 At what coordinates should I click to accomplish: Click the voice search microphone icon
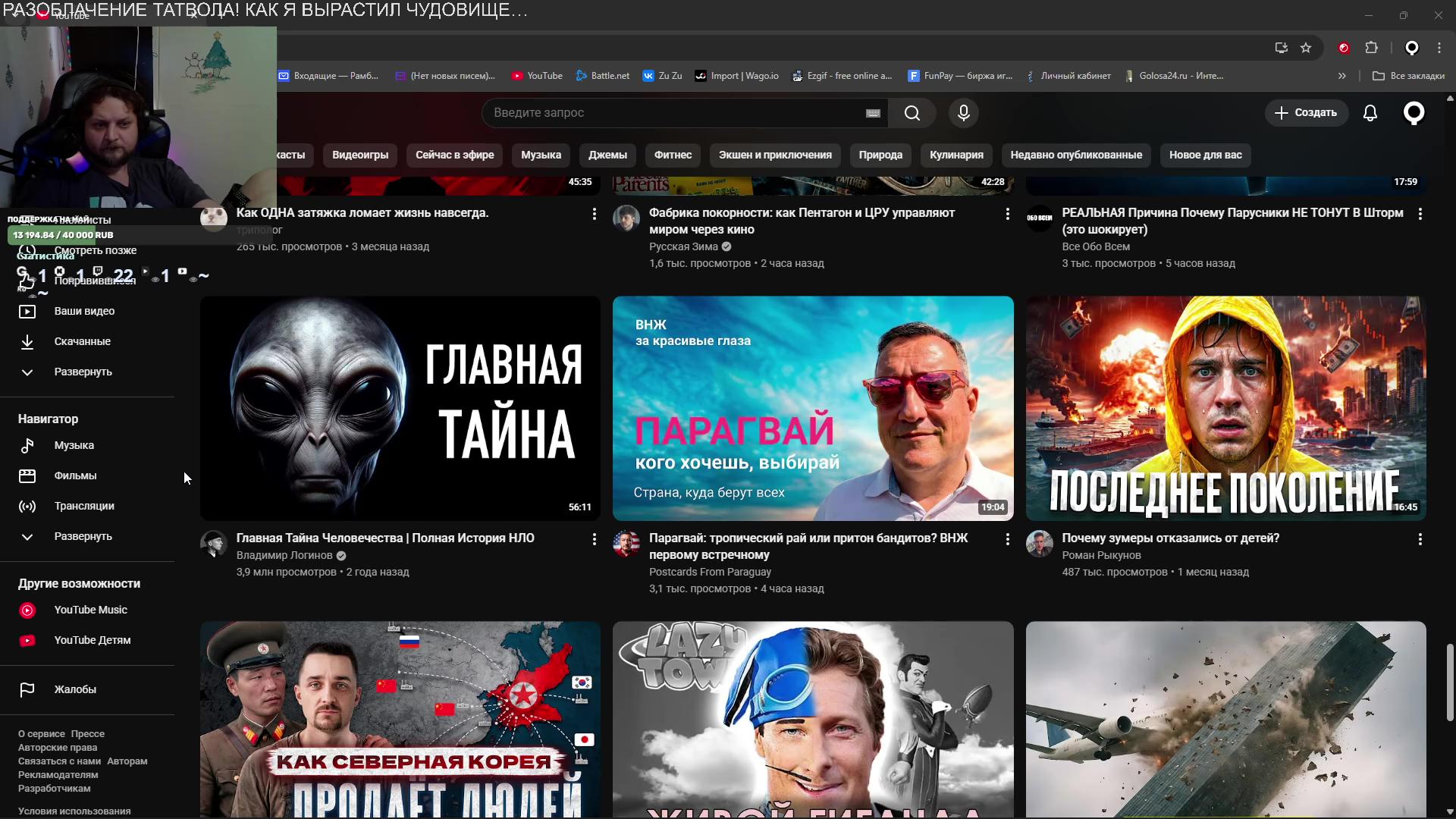[x=963, y=113]
